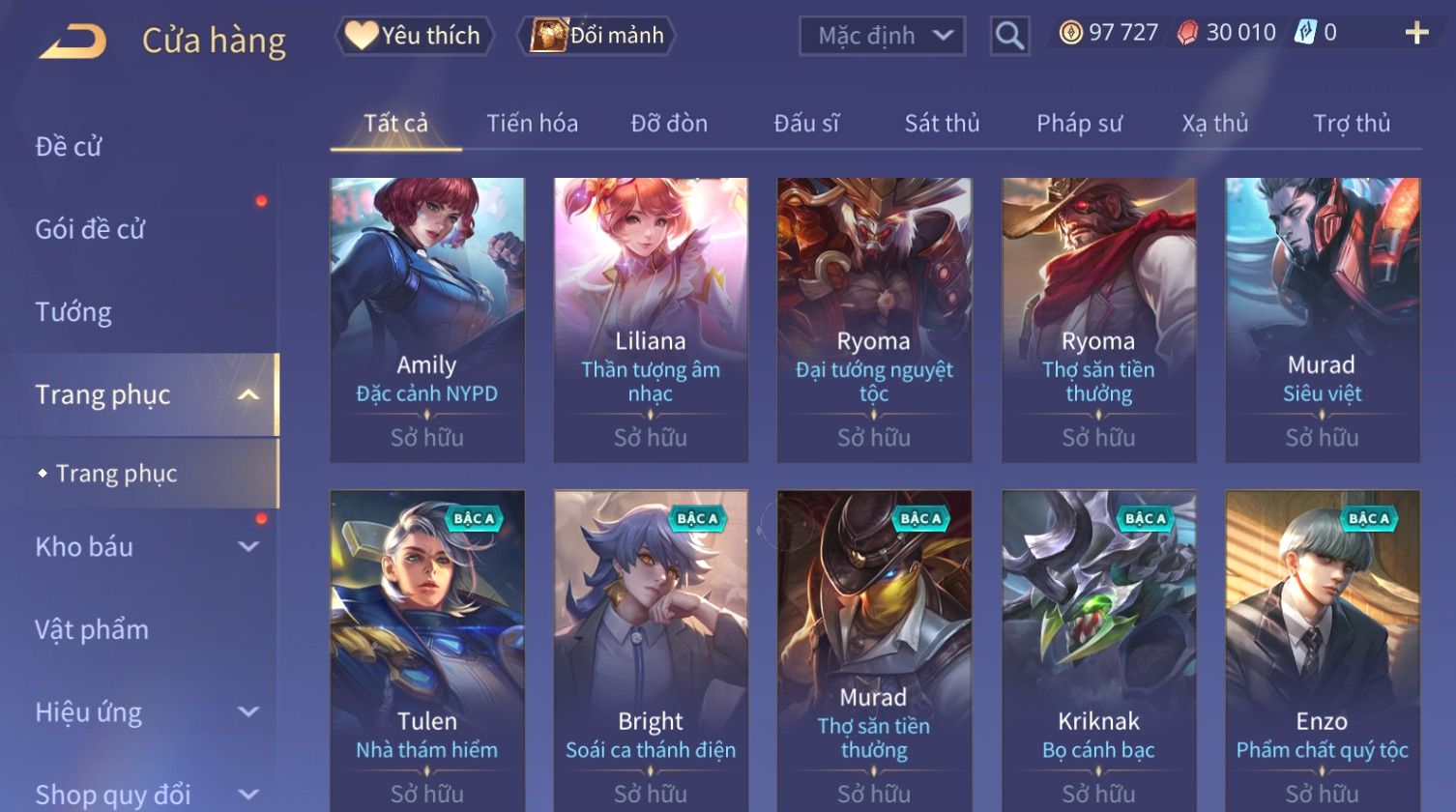Select the Tiến hóa tab

(x=532, y=124)
